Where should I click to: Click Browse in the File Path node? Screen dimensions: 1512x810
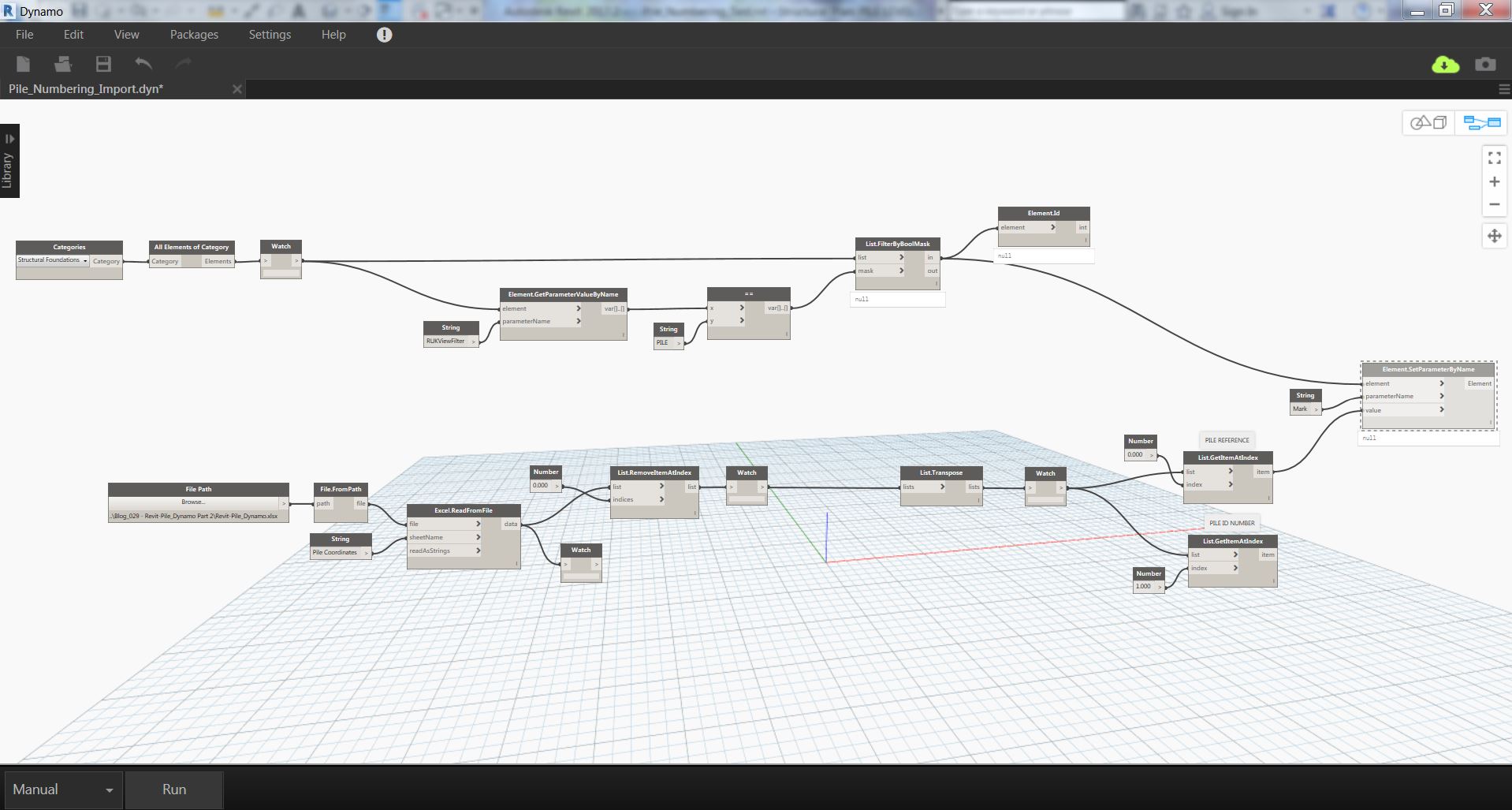[x=193, y=502]
